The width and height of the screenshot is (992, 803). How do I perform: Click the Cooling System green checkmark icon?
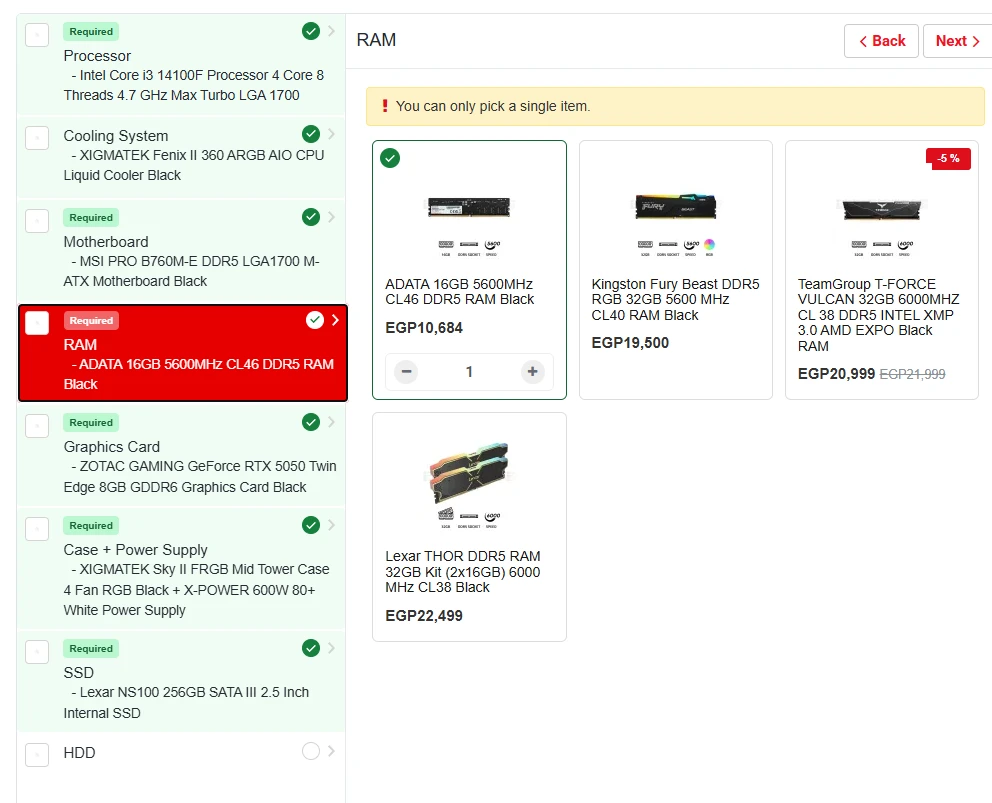[311, 134]
